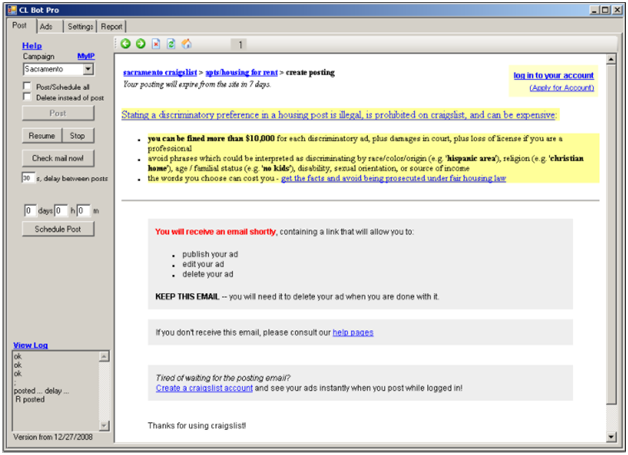Click the Check mail now! button
This screenshot has height=455, width=628.
coord(58,158)
